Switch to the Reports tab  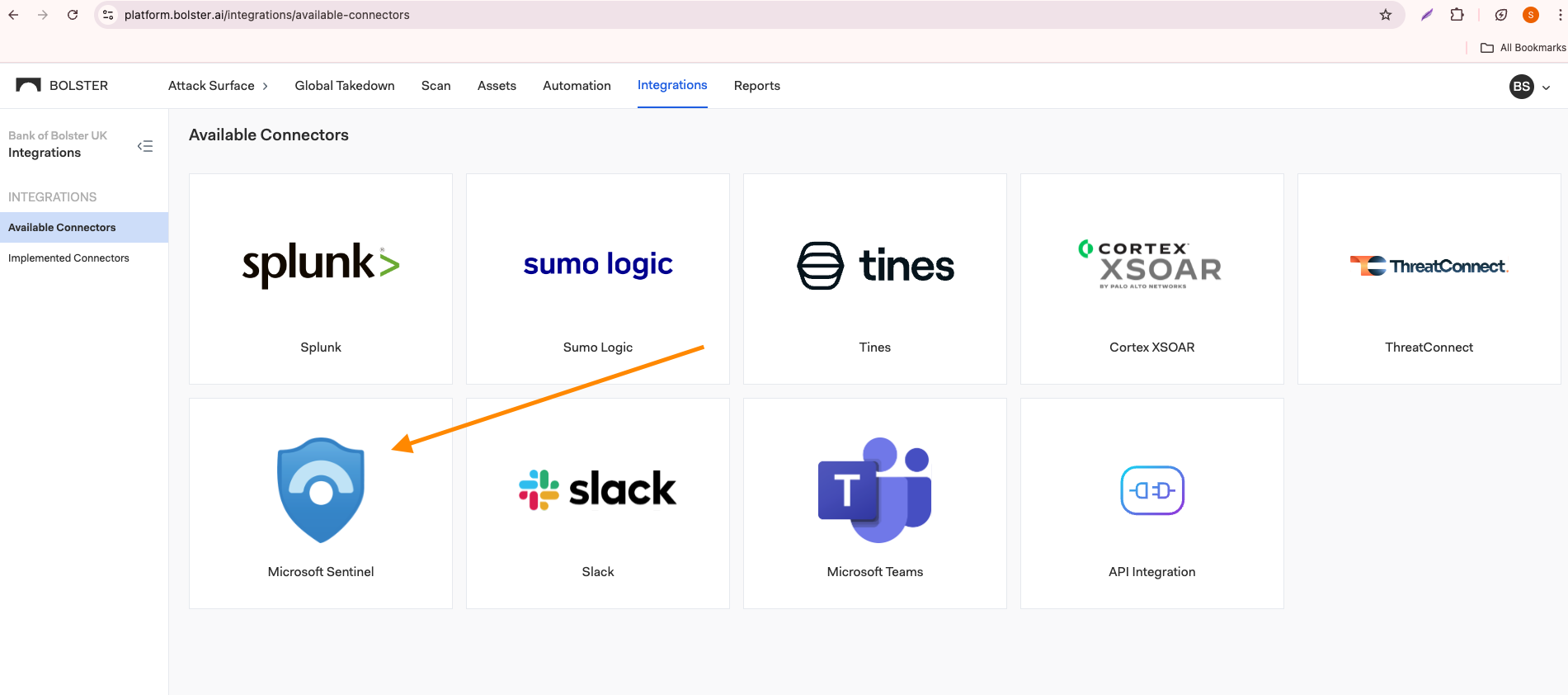pyautogui.click(x=756, y=86)
